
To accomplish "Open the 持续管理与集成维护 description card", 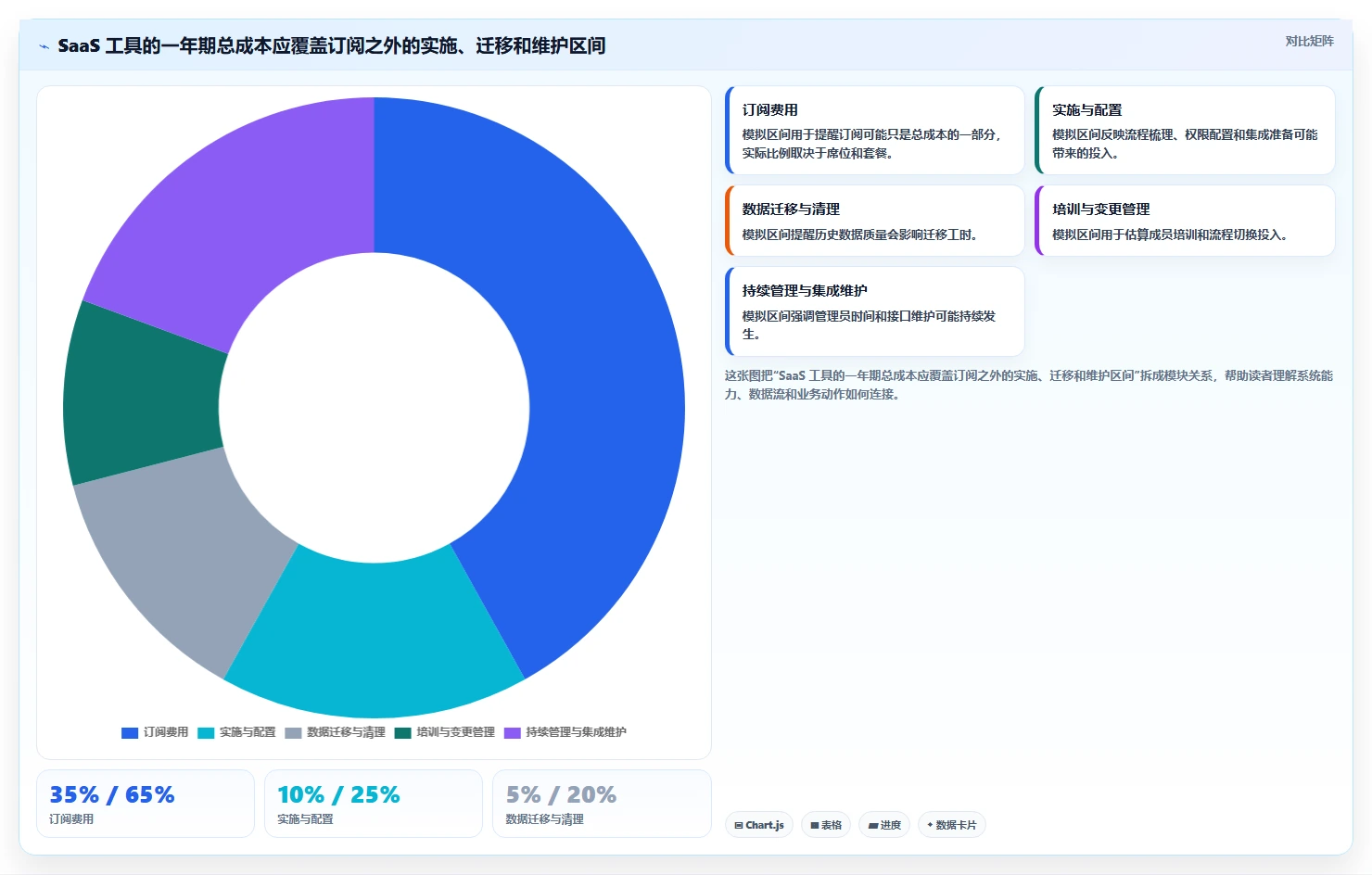I will click(874, 311).
